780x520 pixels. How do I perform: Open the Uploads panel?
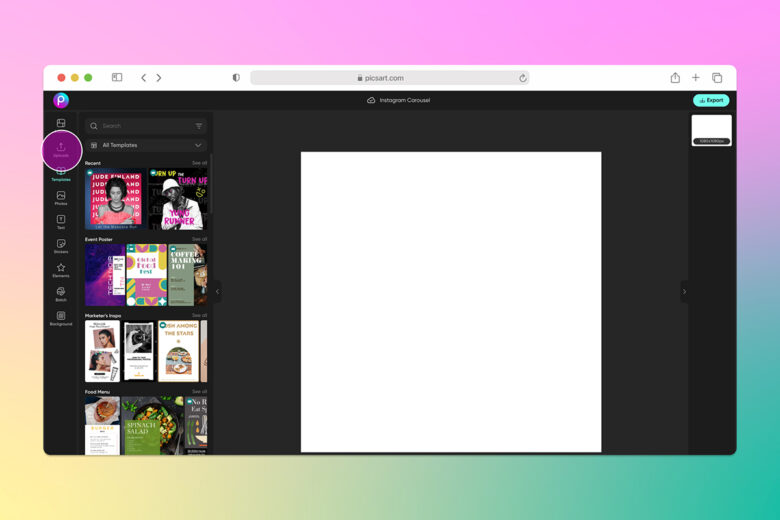(x=61, y=149)
